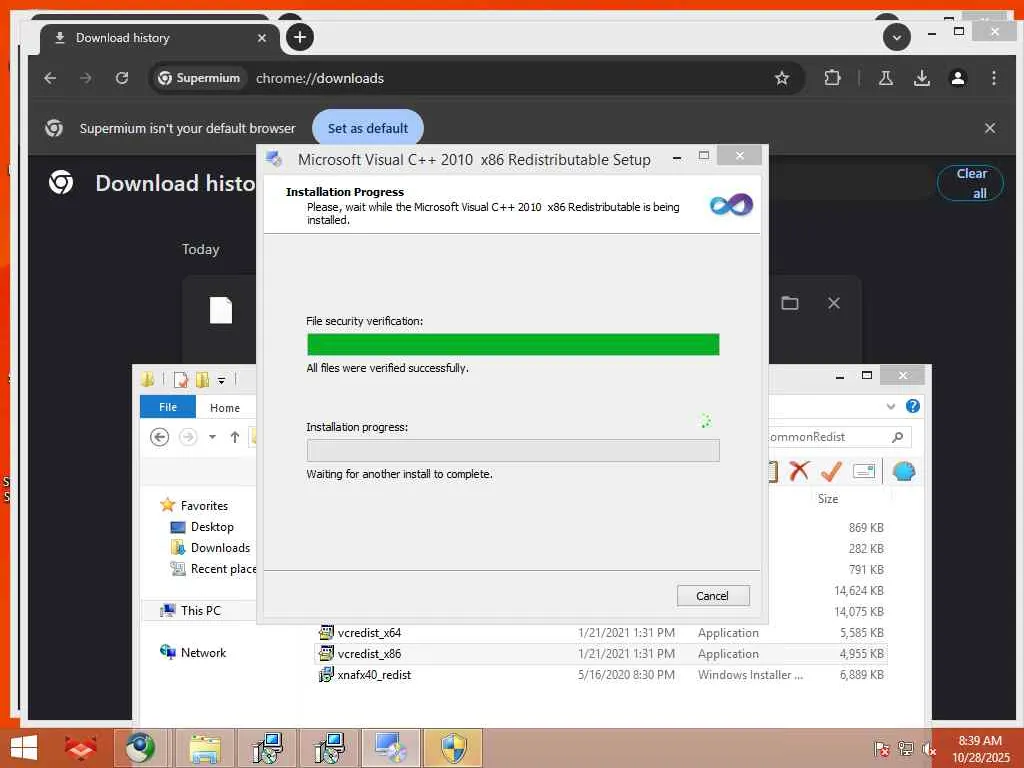Click the Supermium site info chip
1024x768 pixels.
200,78
